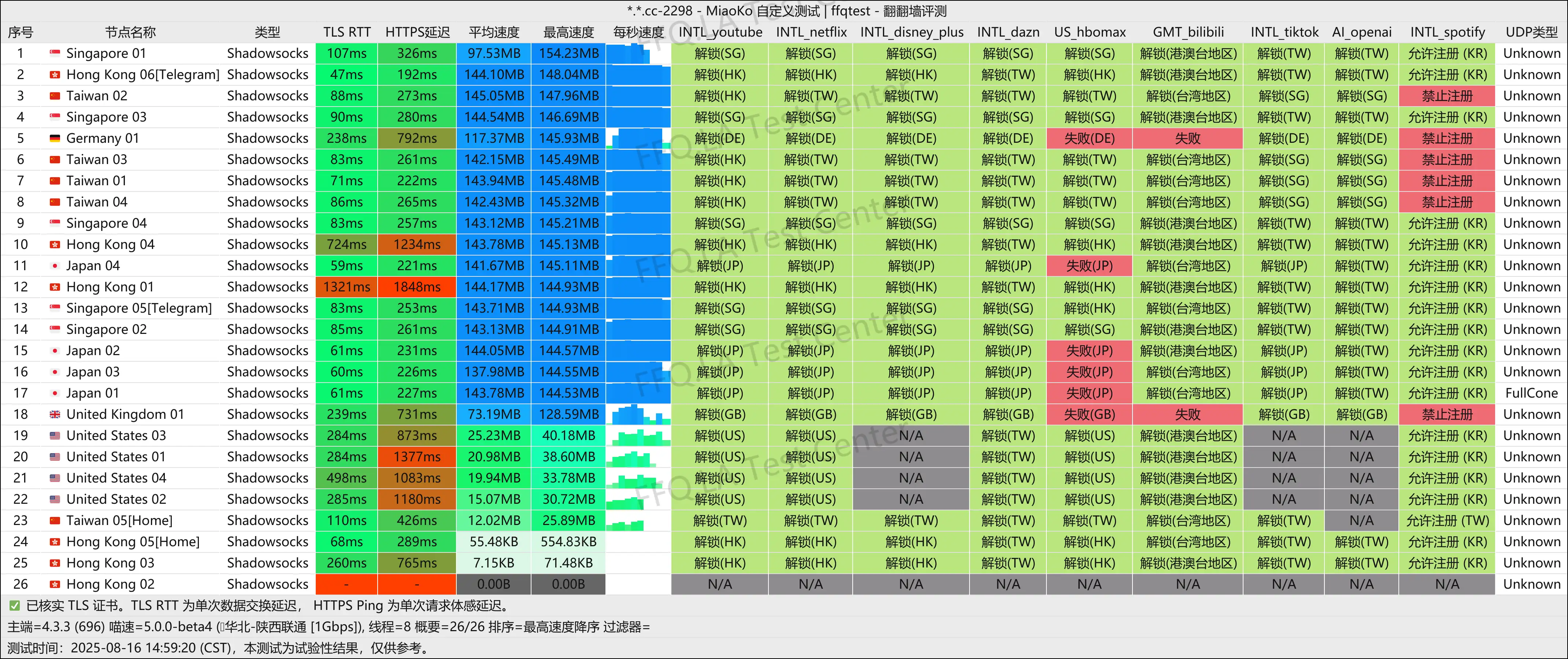Click the flag icon next to Taiwan 04
This screenshot has width=1568, height=659.
(55, 202)
